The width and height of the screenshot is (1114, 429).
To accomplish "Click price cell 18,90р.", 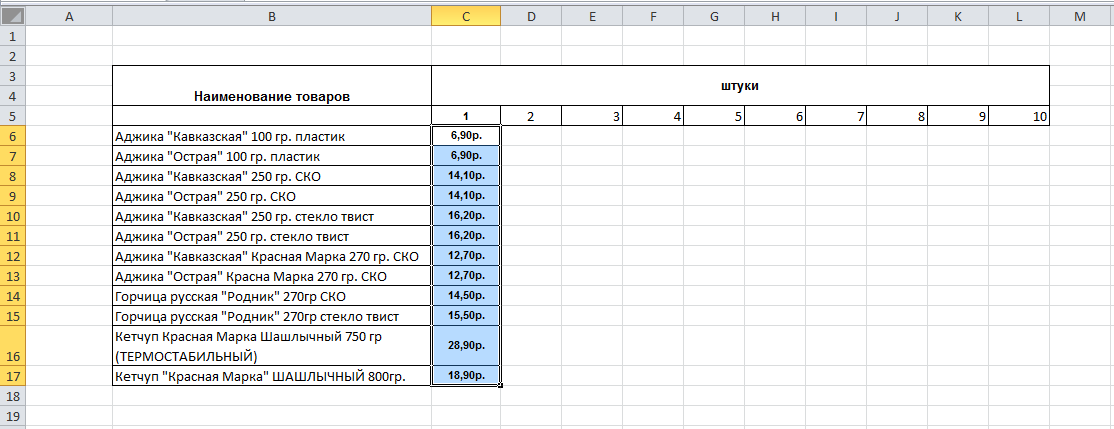I will click(x=466, y=376).
